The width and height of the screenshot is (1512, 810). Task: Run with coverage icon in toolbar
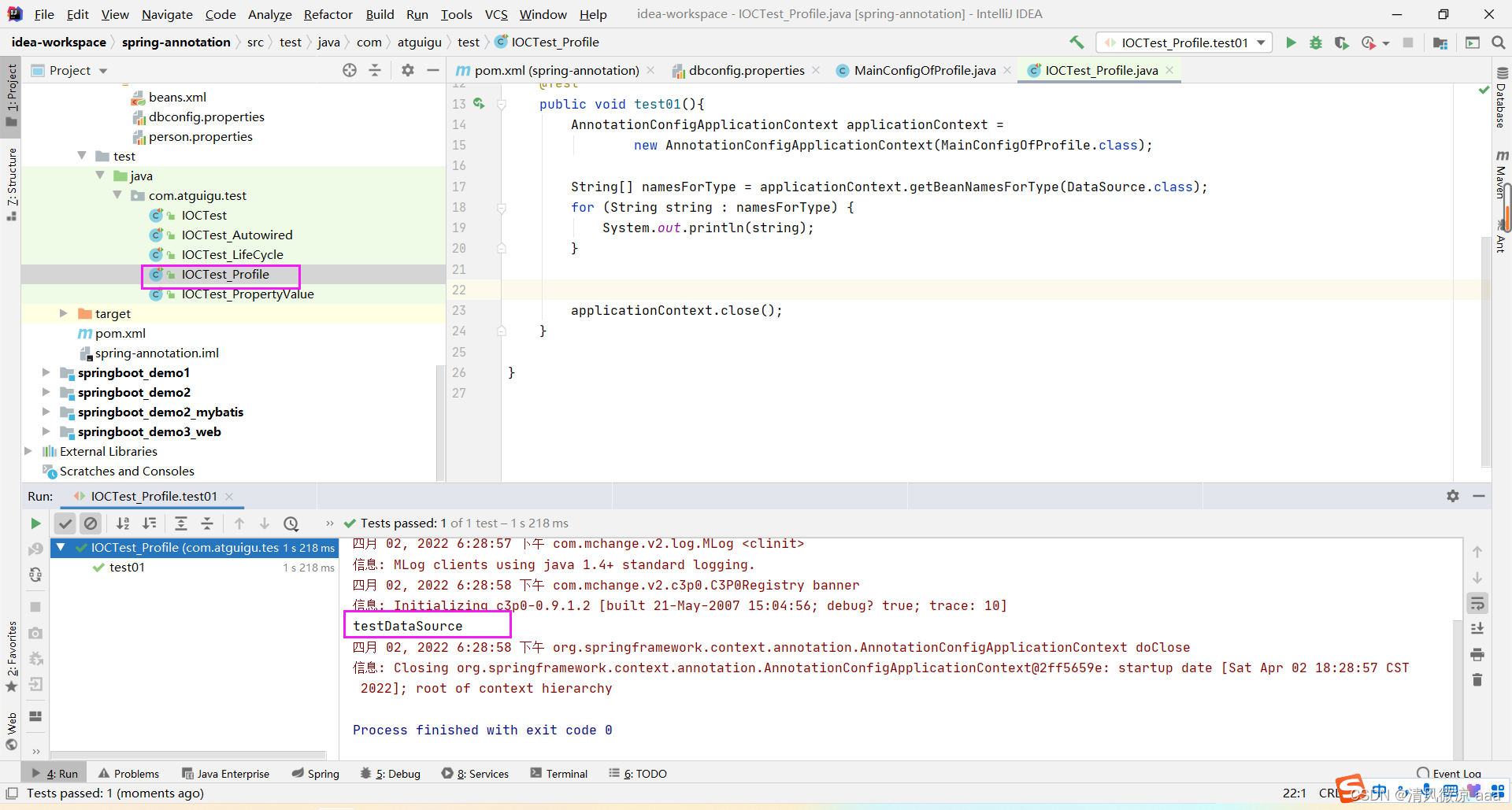1341,43
